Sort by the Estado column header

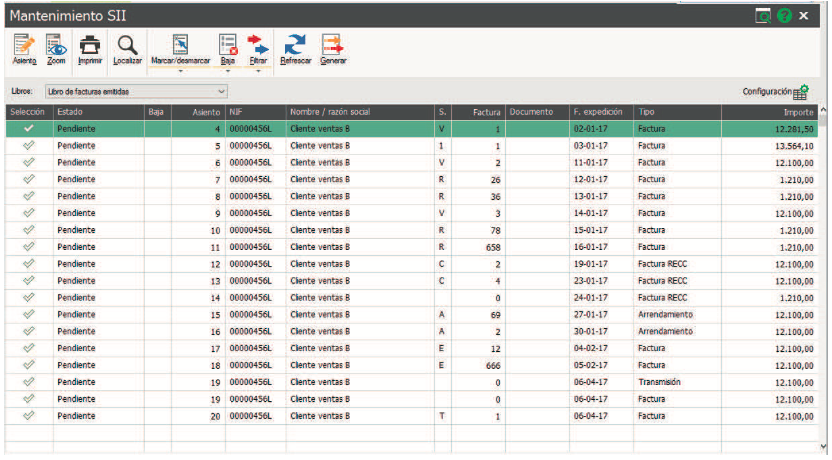pos(99,112)
